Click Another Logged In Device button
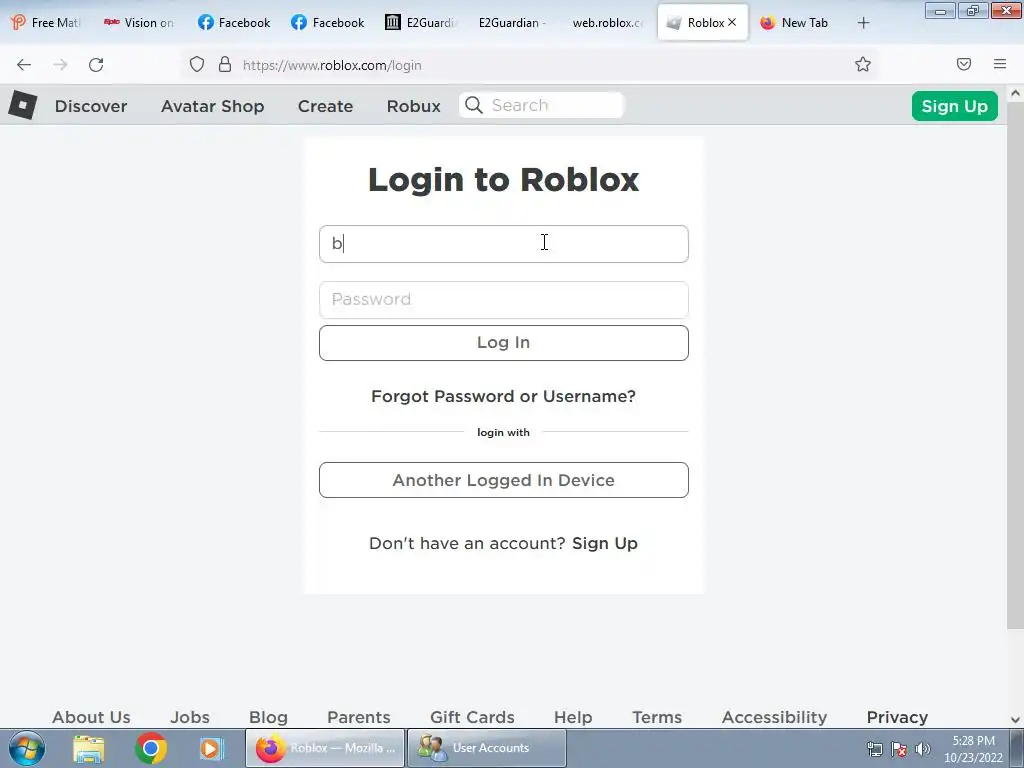Image resolution: width=1024 pixels, height=768 pixels. point(504,480)
